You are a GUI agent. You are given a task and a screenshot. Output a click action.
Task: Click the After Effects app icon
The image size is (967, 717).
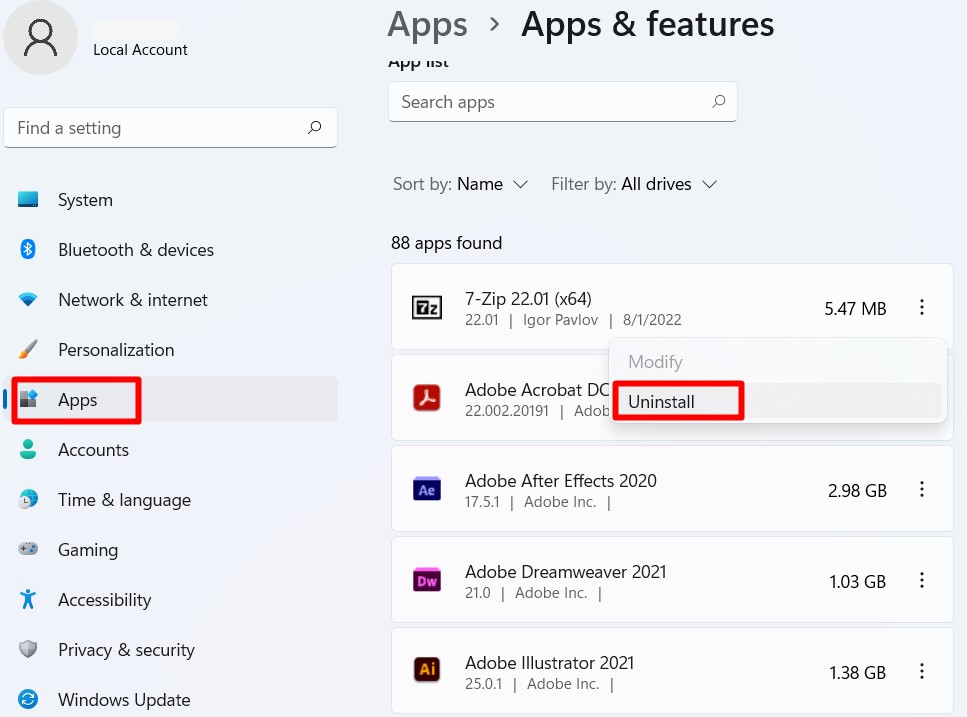[x=427, y=489]
